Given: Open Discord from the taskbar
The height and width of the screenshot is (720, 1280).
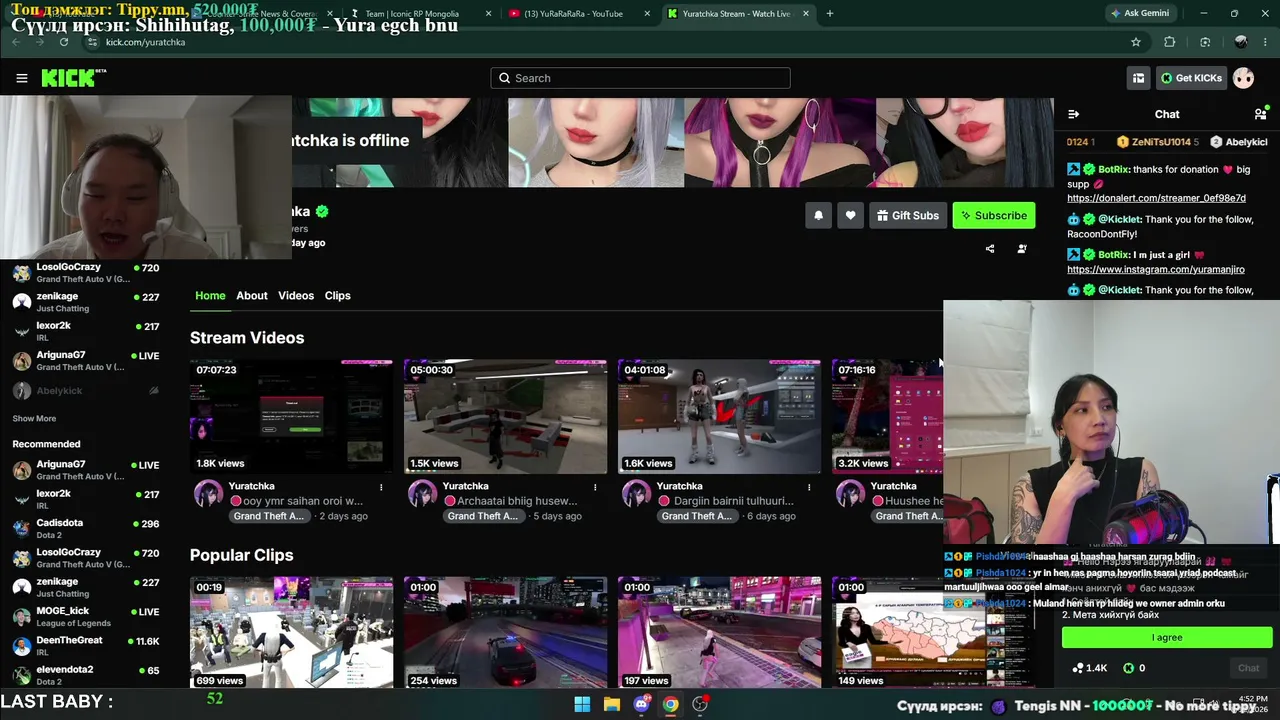Looking at the screenshot, I should tap(641, 704).
